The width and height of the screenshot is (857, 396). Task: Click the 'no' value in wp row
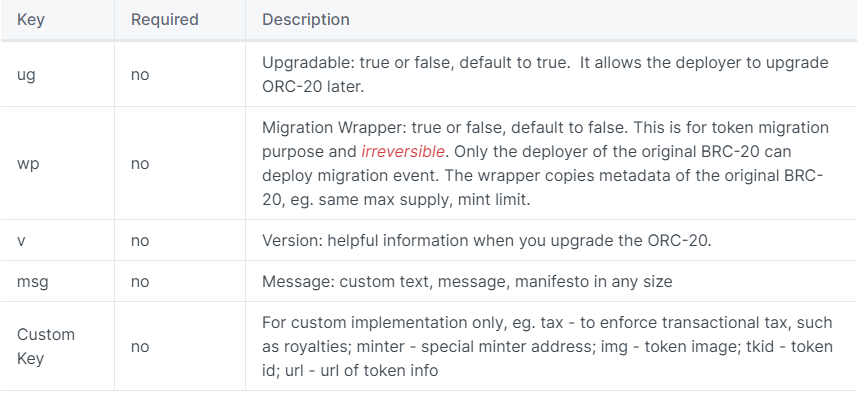pyautogui.click(x=140, y=164)
